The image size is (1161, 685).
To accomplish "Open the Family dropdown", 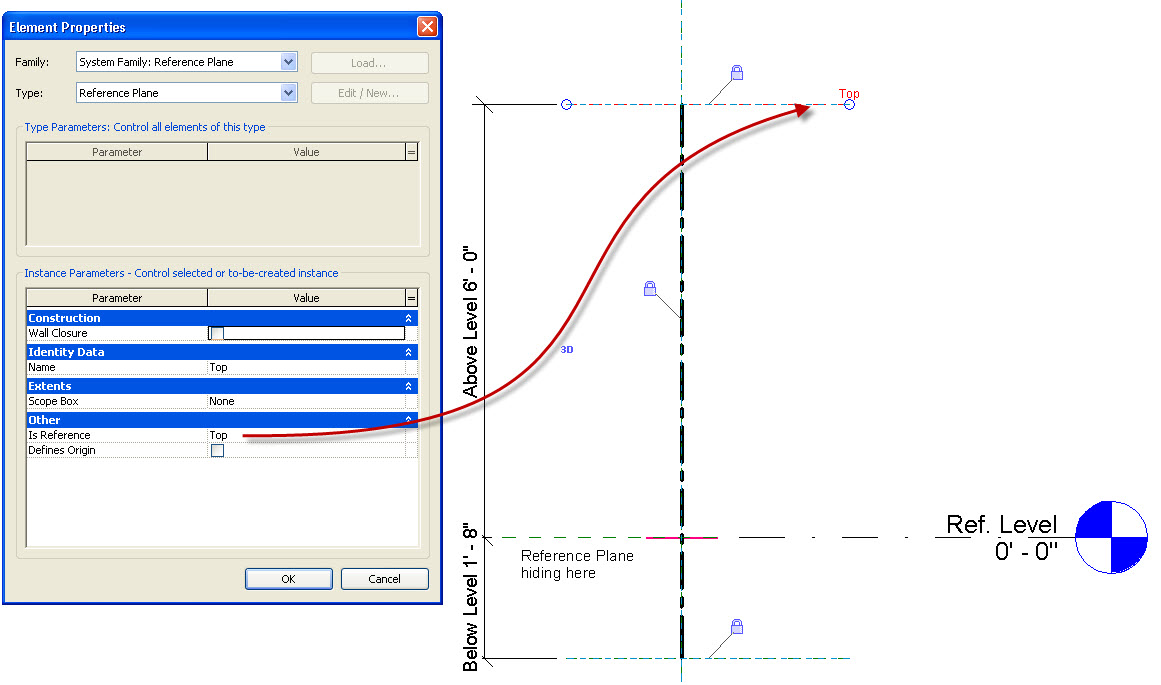I will point(289,62).
